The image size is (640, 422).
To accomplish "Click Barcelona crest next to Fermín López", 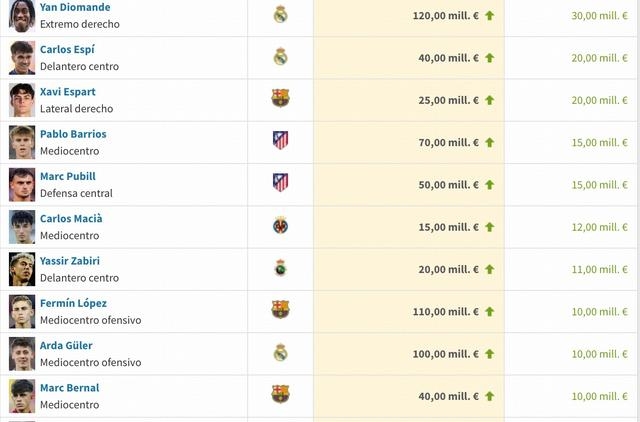I will pyautogui.click(x=280, y=309).
